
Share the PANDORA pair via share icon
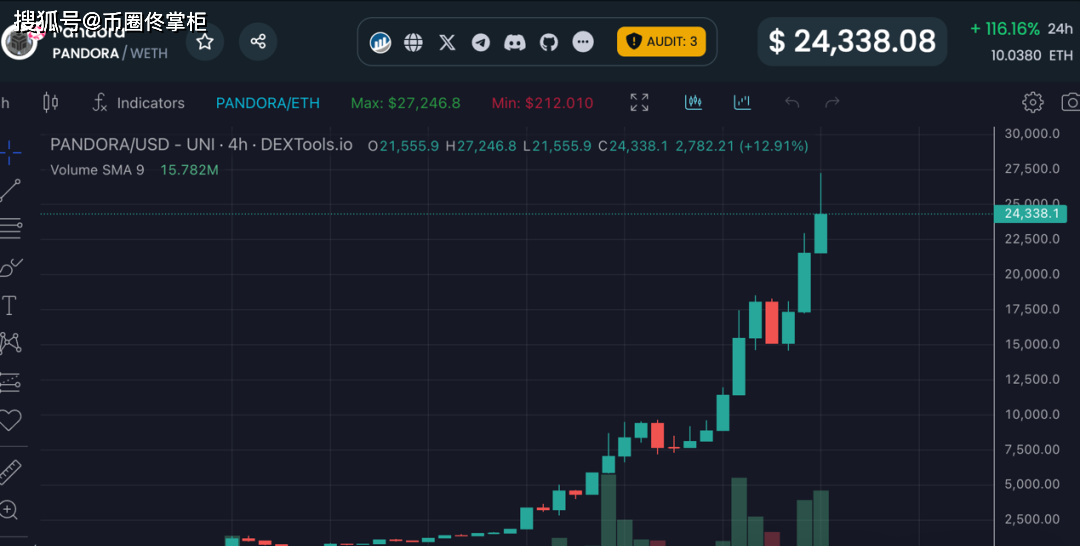coord(258,42)
